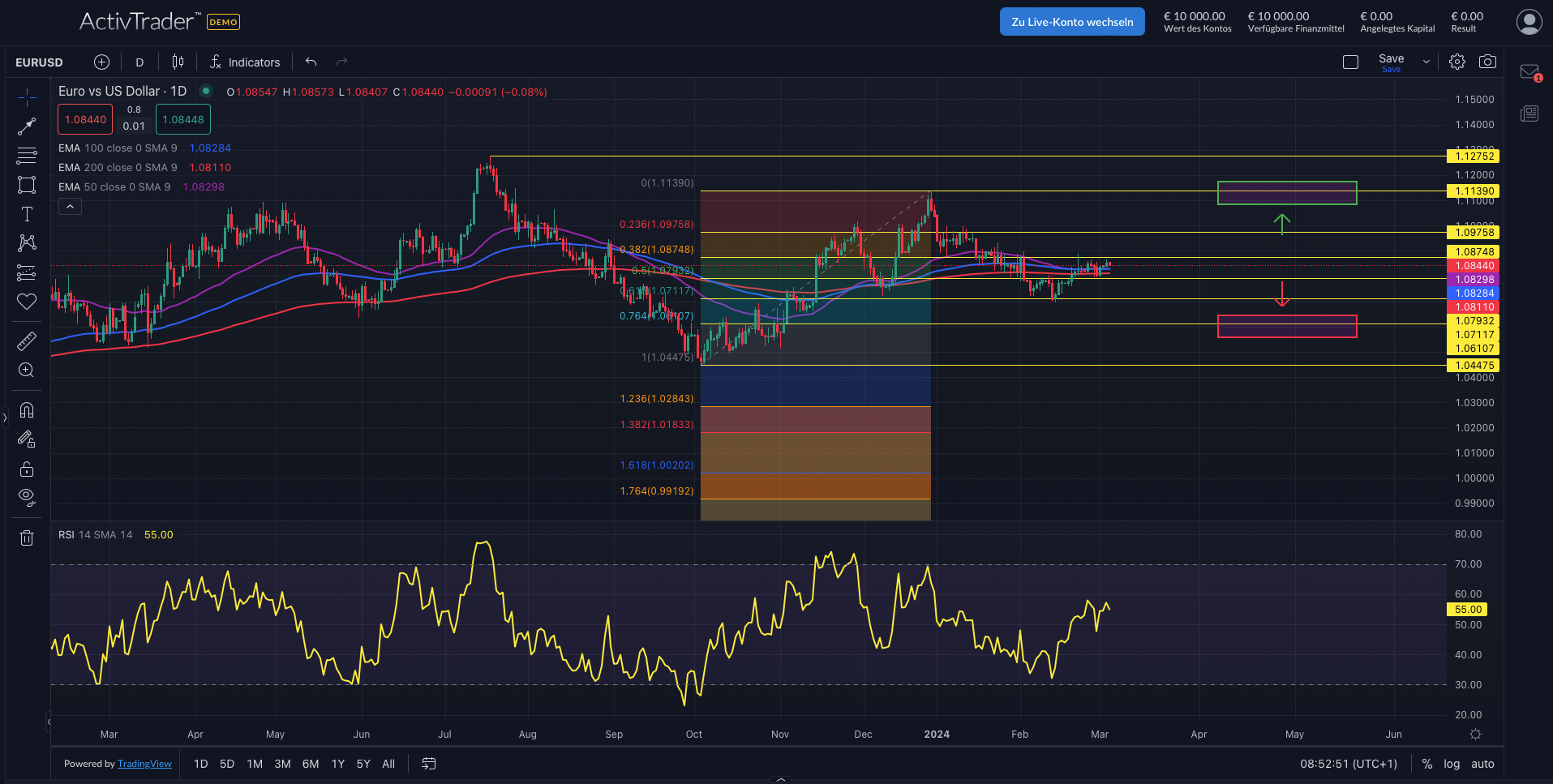Enable magnet snap mode
Image resolution: width=1553 pixels, height=784 pixels.
27,410
